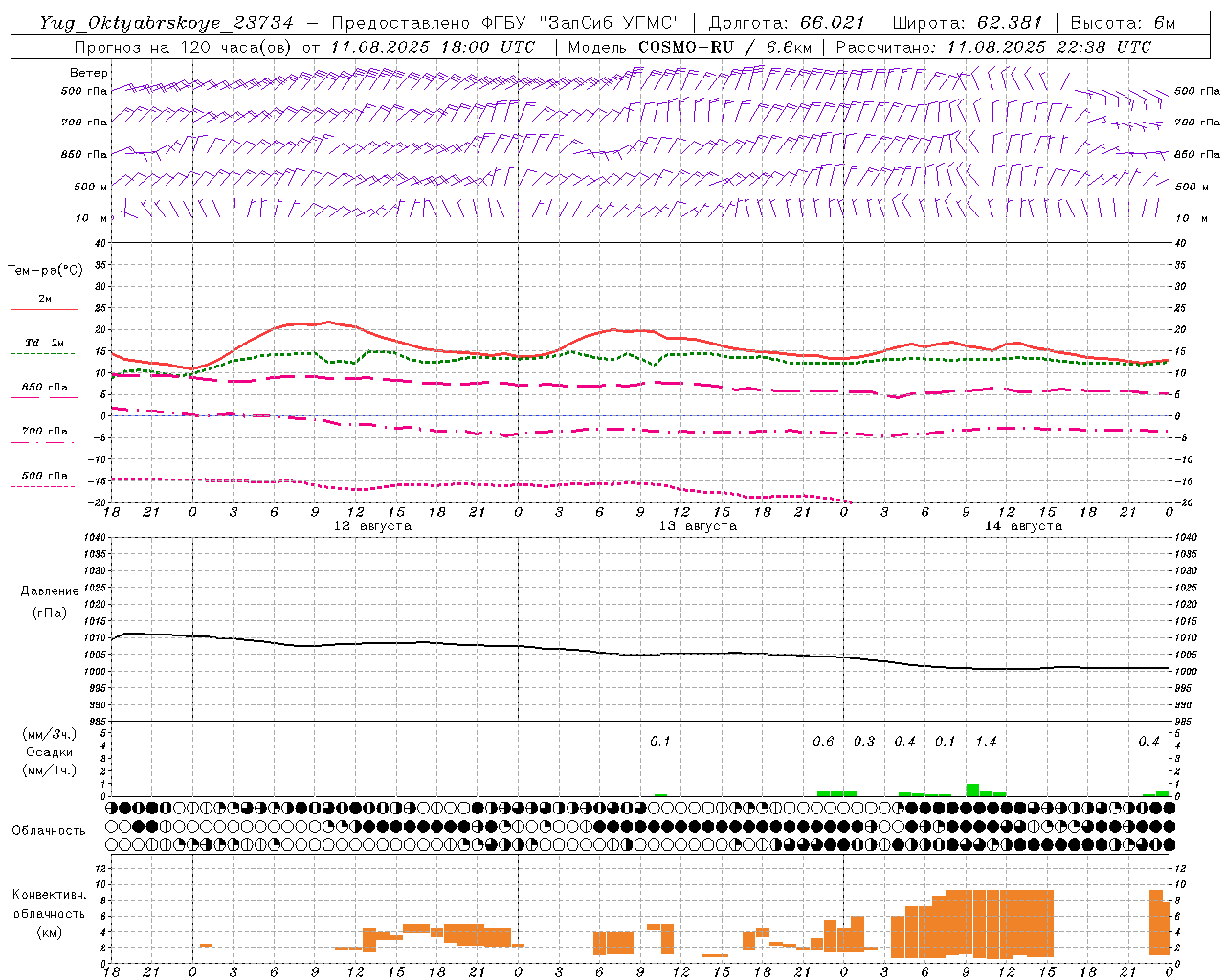Click the station title Yug_Oktyabrskoye_23734
1225x980 pixels.
[167, 23]
